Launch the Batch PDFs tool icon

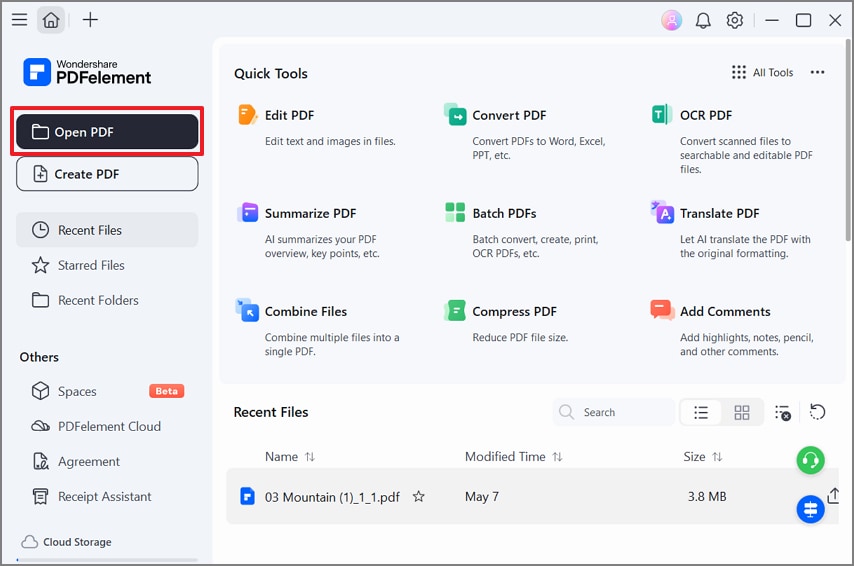455,212
